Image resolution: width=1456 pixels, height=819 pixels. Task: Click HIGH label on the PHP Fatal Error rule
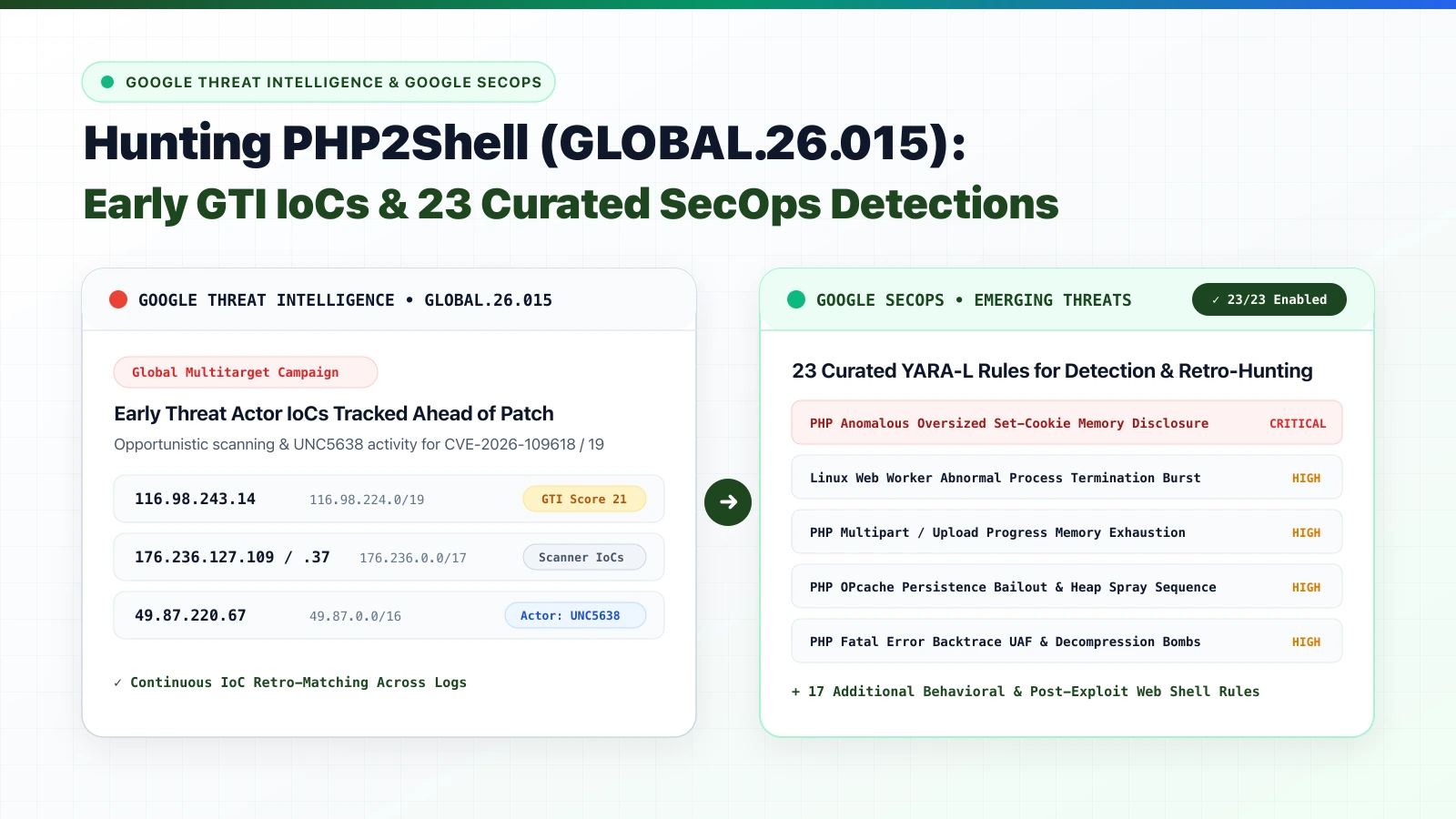pos(1306,642)
